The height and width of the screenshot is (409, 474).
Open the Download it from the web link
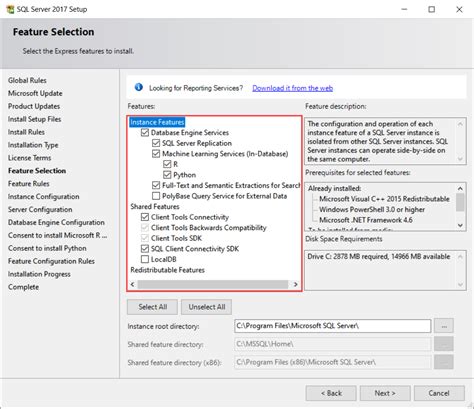point(293,88)
